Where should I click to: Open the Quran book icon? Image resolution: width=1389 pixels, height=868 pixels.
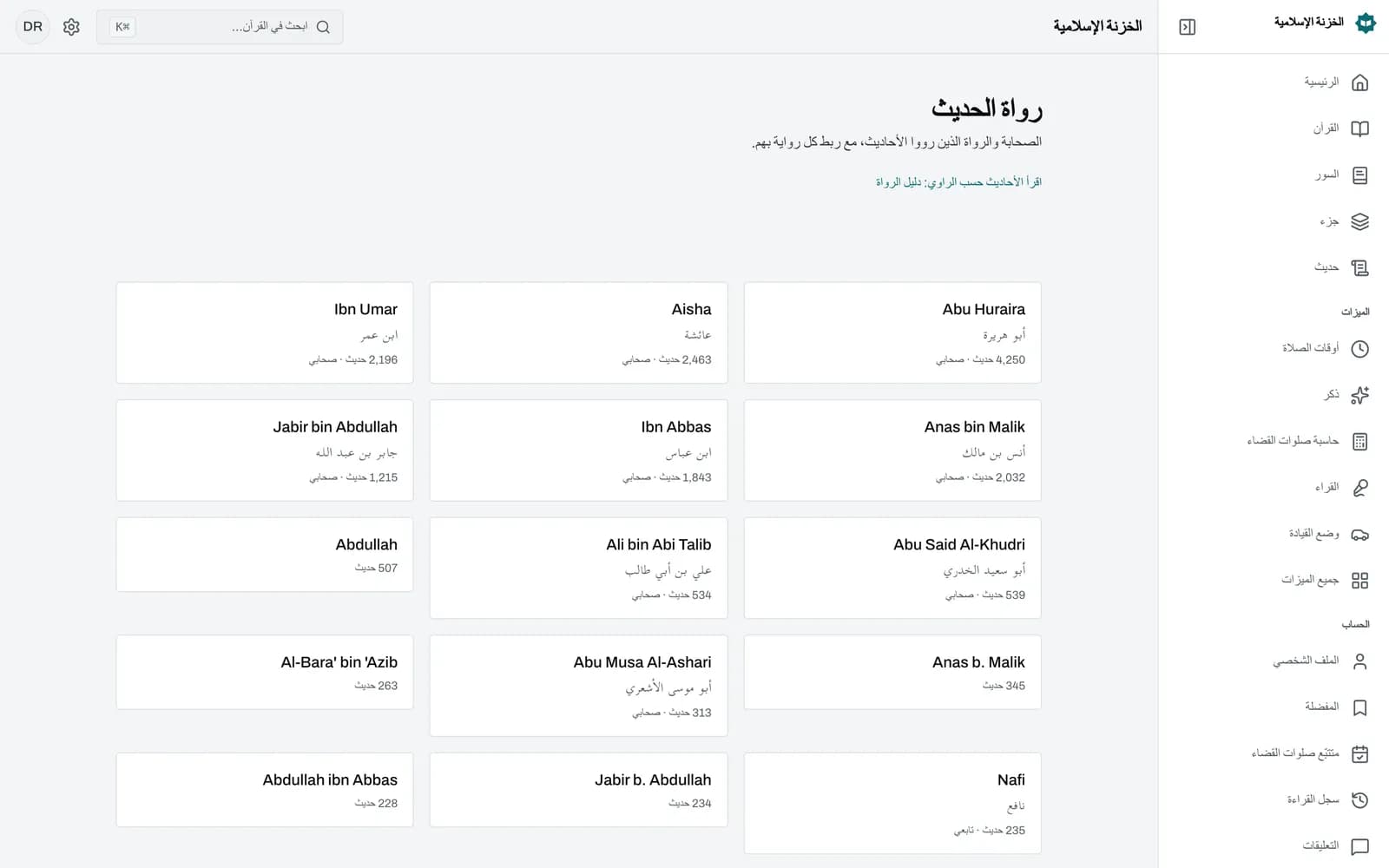click(x=1359, y=128)
